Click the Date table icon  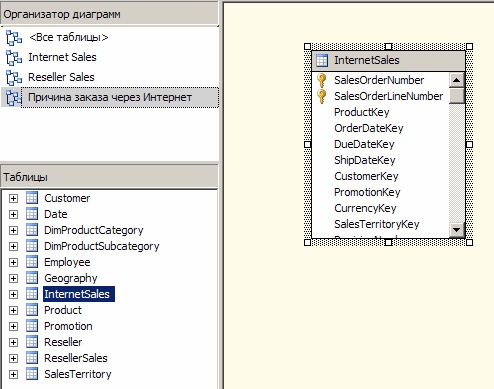[32, 214]
